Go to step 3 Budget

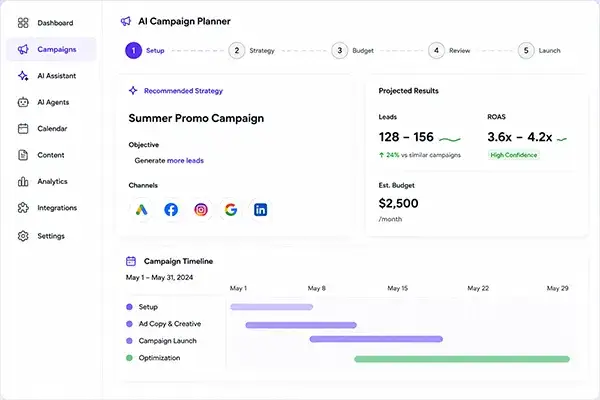click(339, 51)
